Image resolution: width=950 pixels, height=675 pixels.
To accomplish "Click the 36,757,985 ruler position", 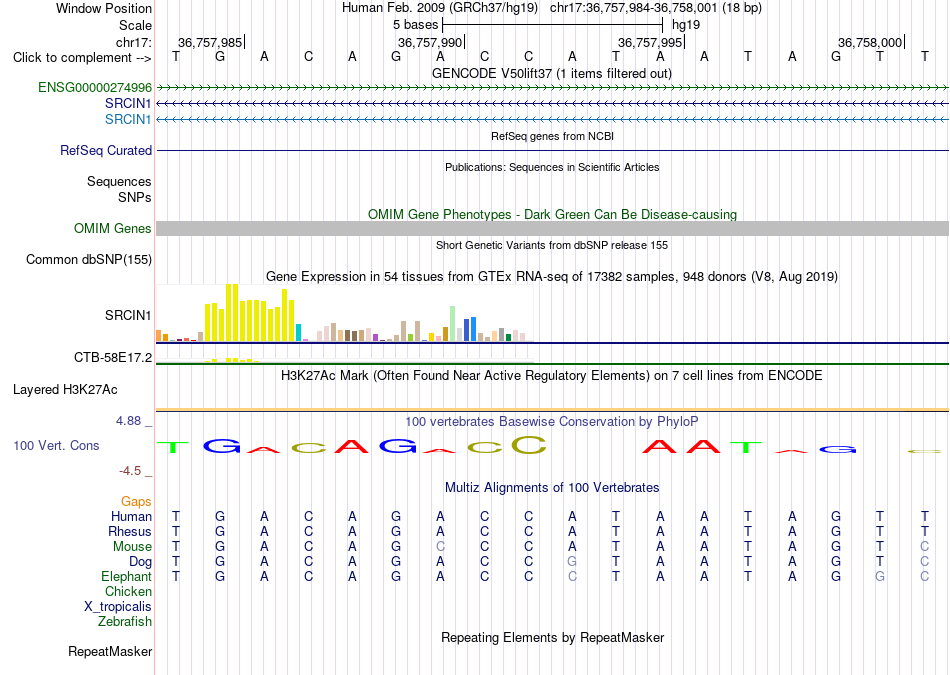I will pyautogui.click(x=210, y=42).
